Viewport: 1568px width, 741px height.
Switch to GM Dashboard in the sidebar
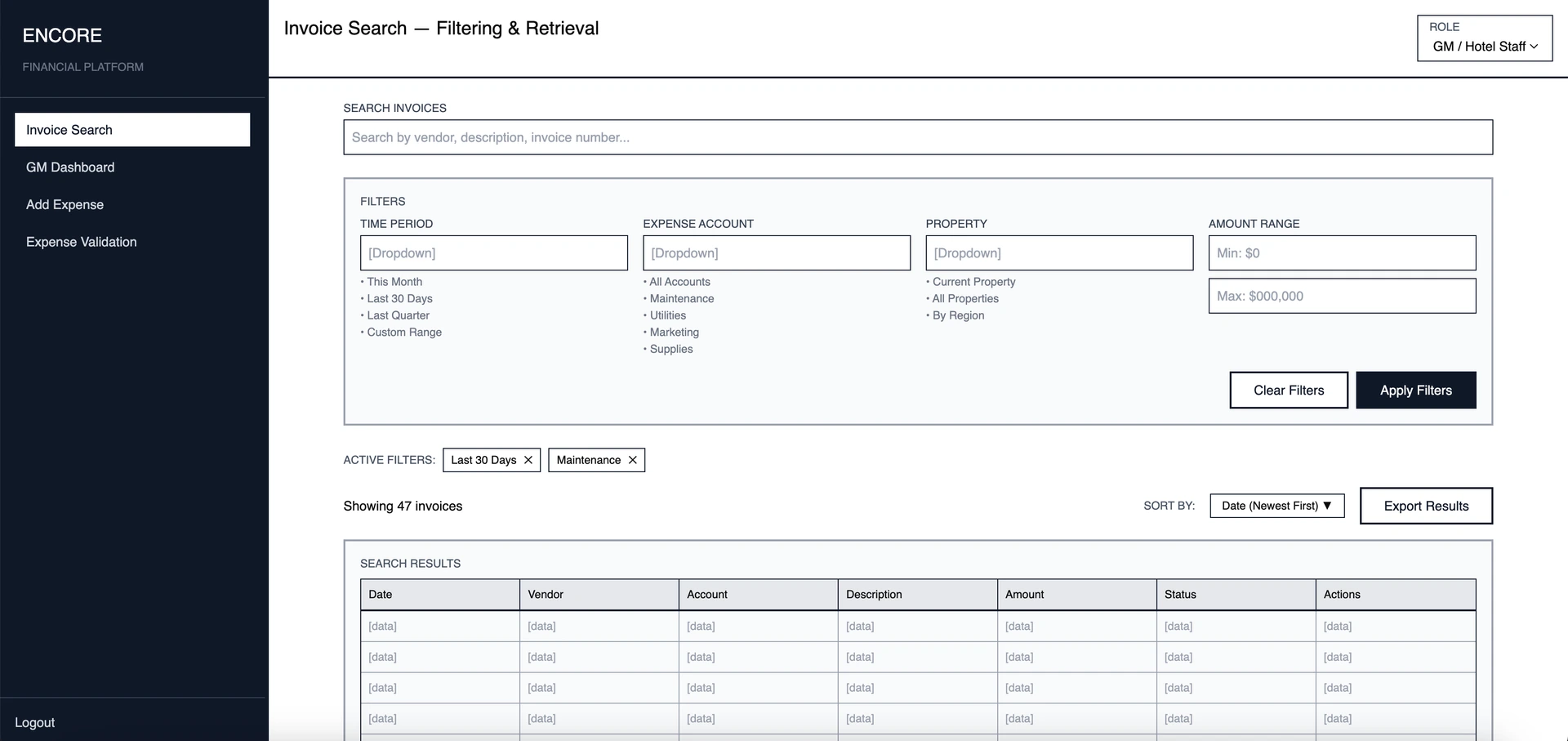pos(70,167)
